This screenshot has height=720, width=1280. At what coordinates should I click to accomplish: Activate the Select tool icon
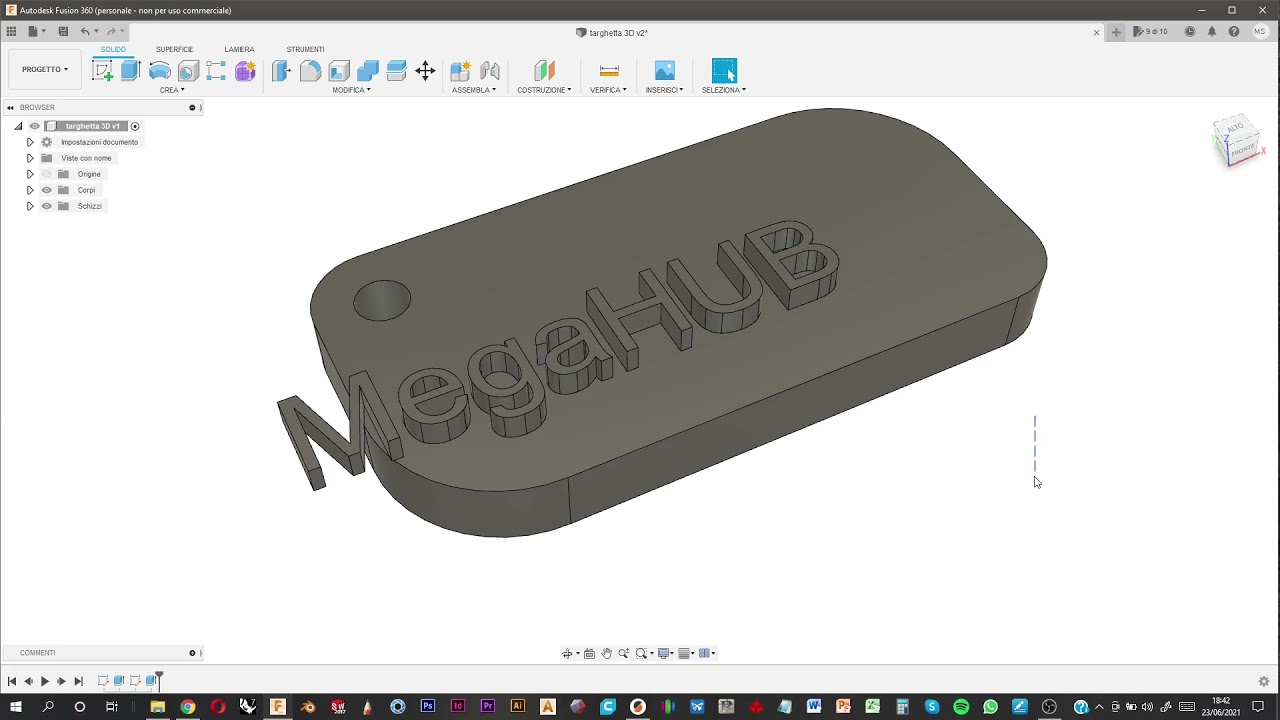click(724, 70)
